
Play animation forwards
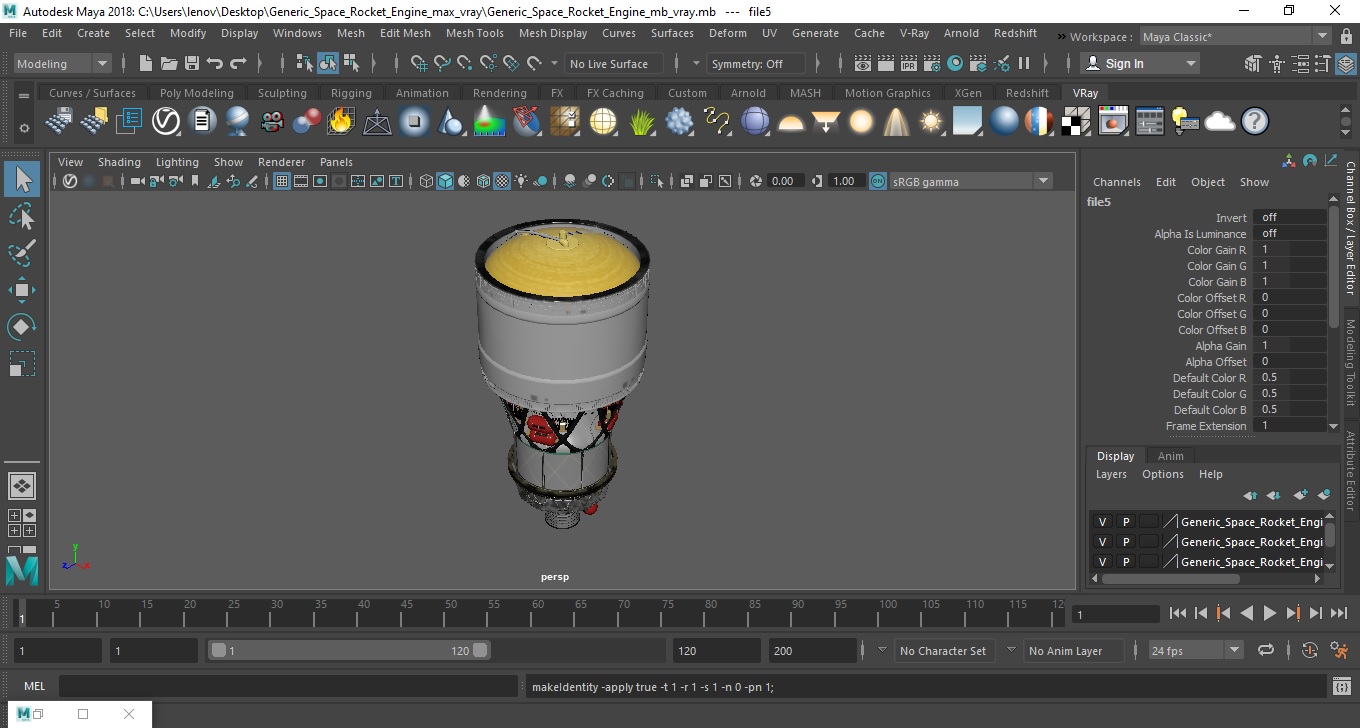(1269, 613)
